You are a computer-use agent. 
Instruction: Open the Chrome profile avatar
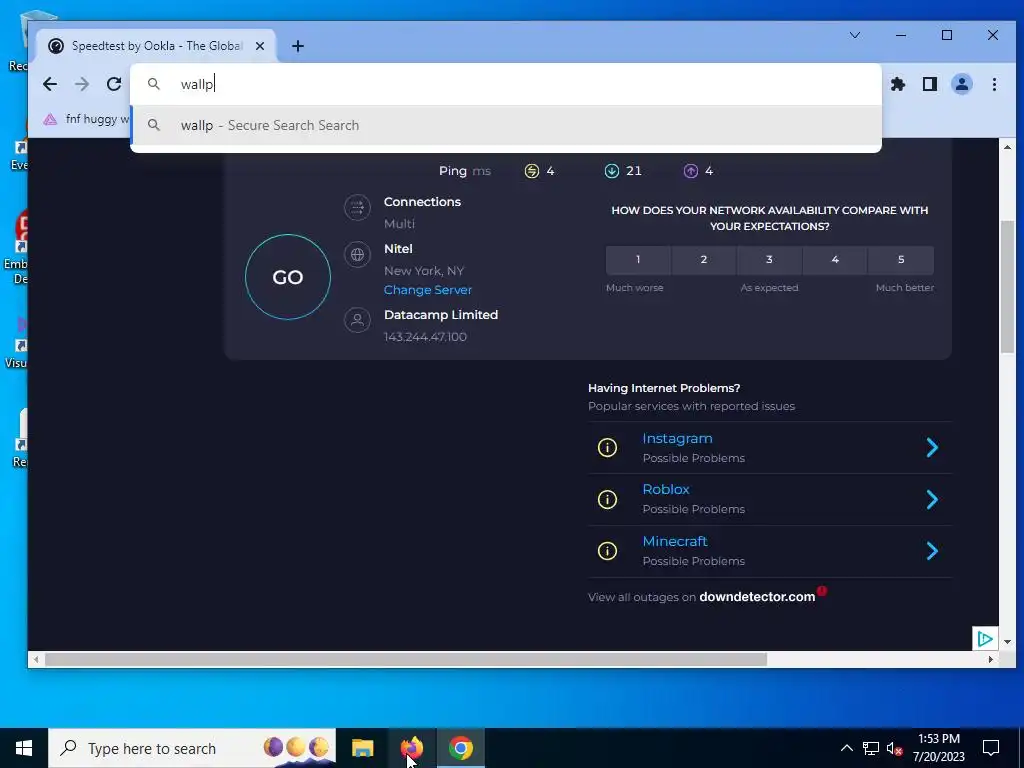click(x=961, y=84)
